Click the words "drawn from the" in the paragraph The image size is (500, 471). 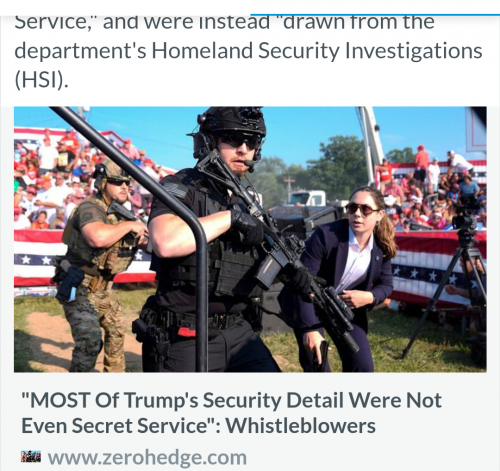[x=358, y=22]
